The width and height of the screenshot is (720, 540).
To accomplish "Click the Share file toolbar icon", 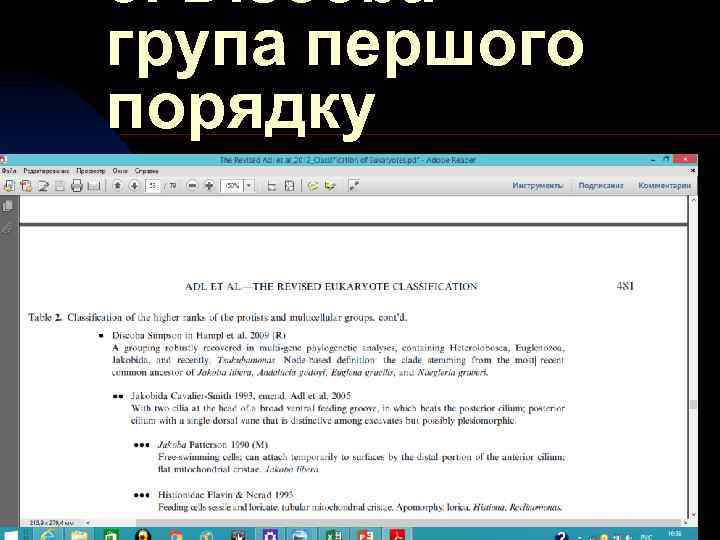I will click(44, 186).
